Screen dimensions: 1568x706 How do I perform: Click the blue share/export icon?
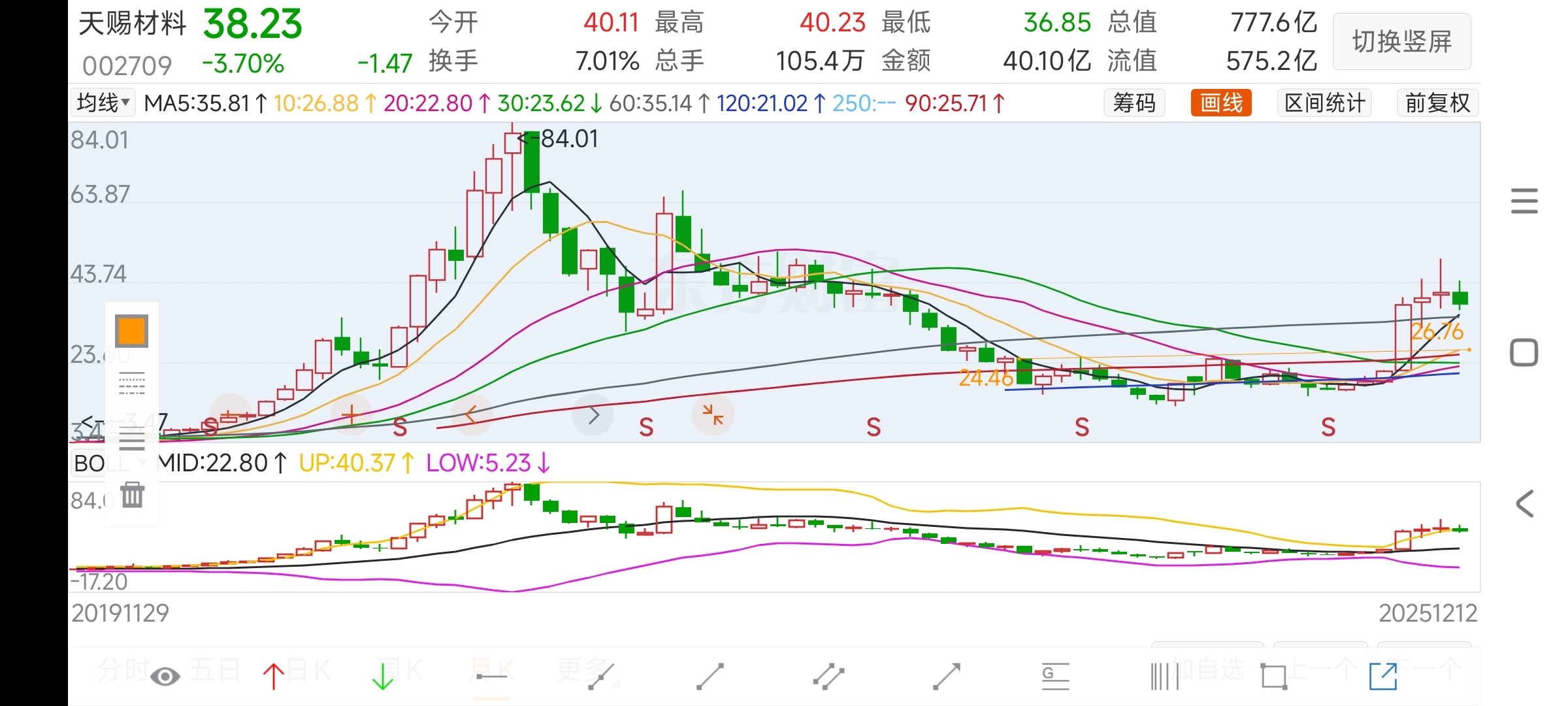tap(1382, 677)
